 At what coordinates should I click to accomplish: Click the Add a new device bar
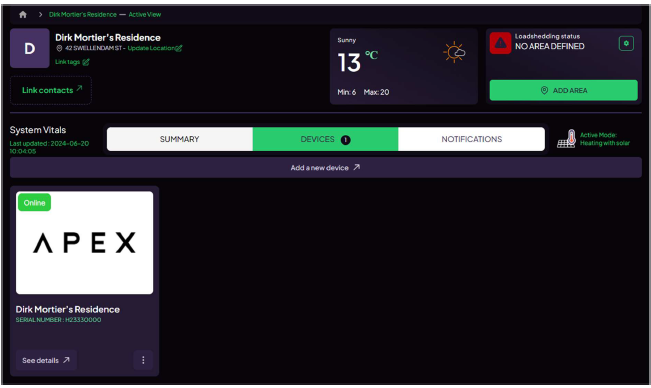pyautogui.click(x=326, y=168)
